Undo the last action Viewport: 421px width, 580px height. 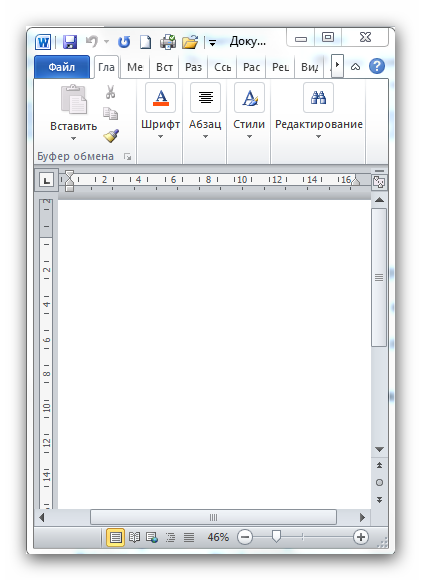(91, 41)
